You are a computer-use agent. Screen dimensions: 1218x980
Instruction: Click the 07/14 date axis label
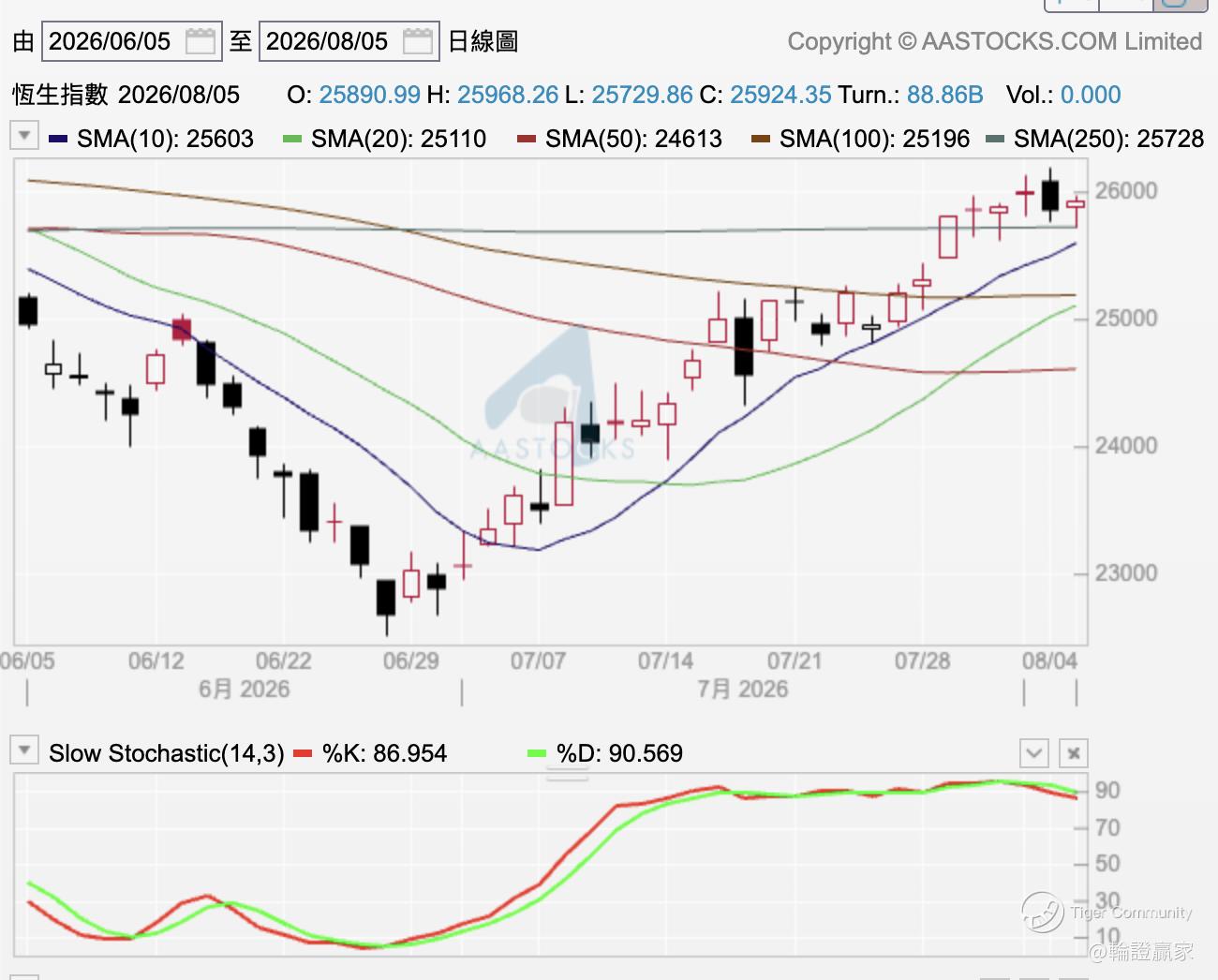point(665,661)
